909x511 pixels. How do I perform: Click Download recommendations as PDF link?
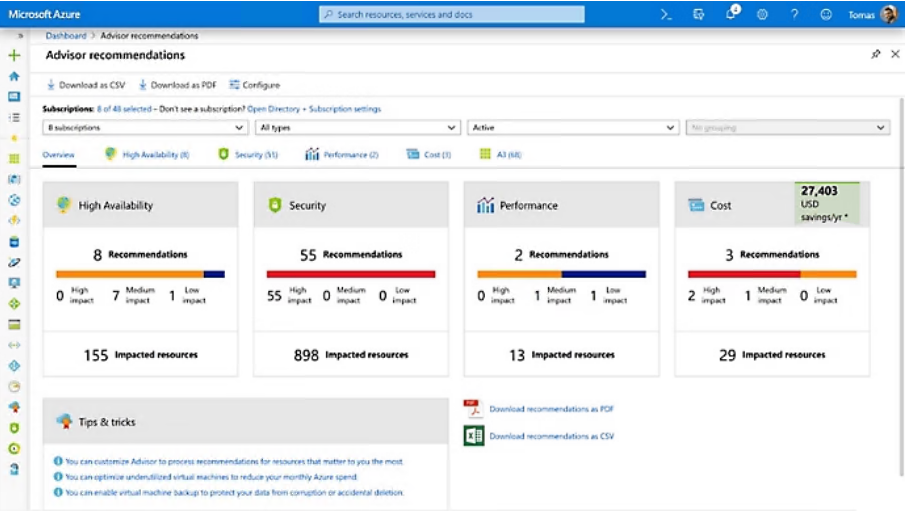coord(551,409)
